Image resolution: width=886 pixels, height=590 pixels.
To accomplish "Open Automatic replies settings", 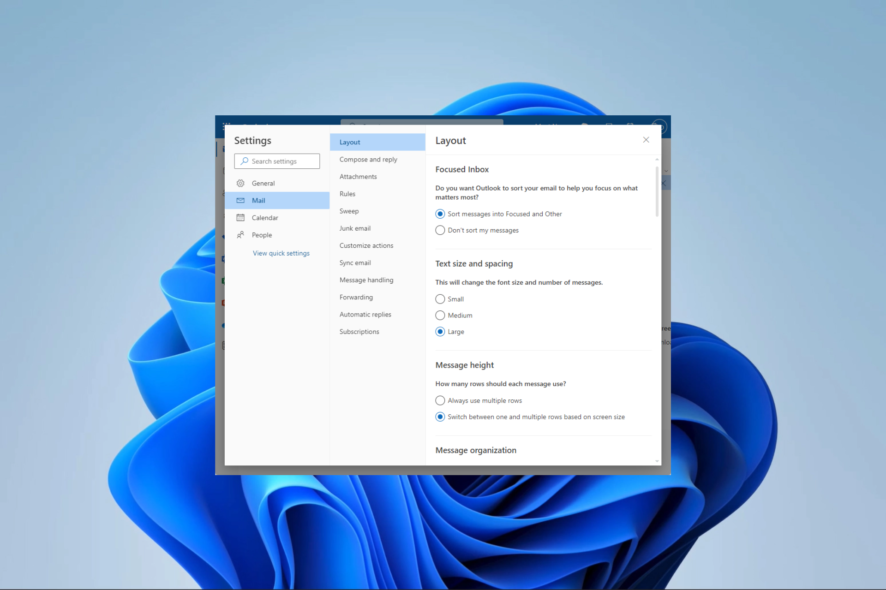I will click(377, 314).
